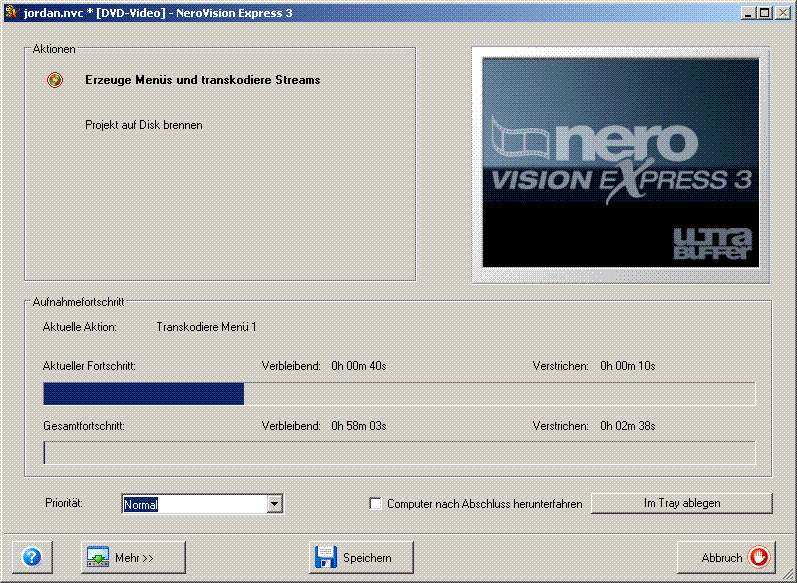Click the total elapsed time 0h 02m 38s
This screenshot has height=583, width=797.
point(628,426)
